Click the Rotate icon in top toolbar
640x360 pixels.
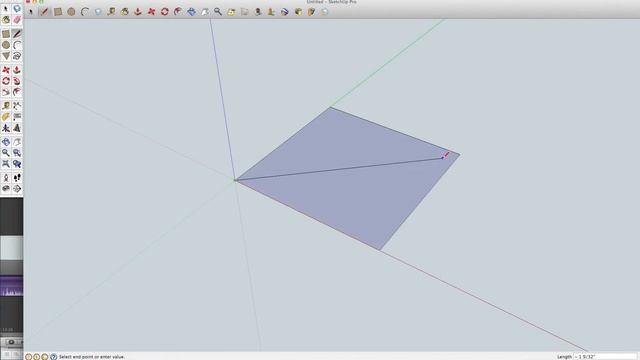click(164, 12)
